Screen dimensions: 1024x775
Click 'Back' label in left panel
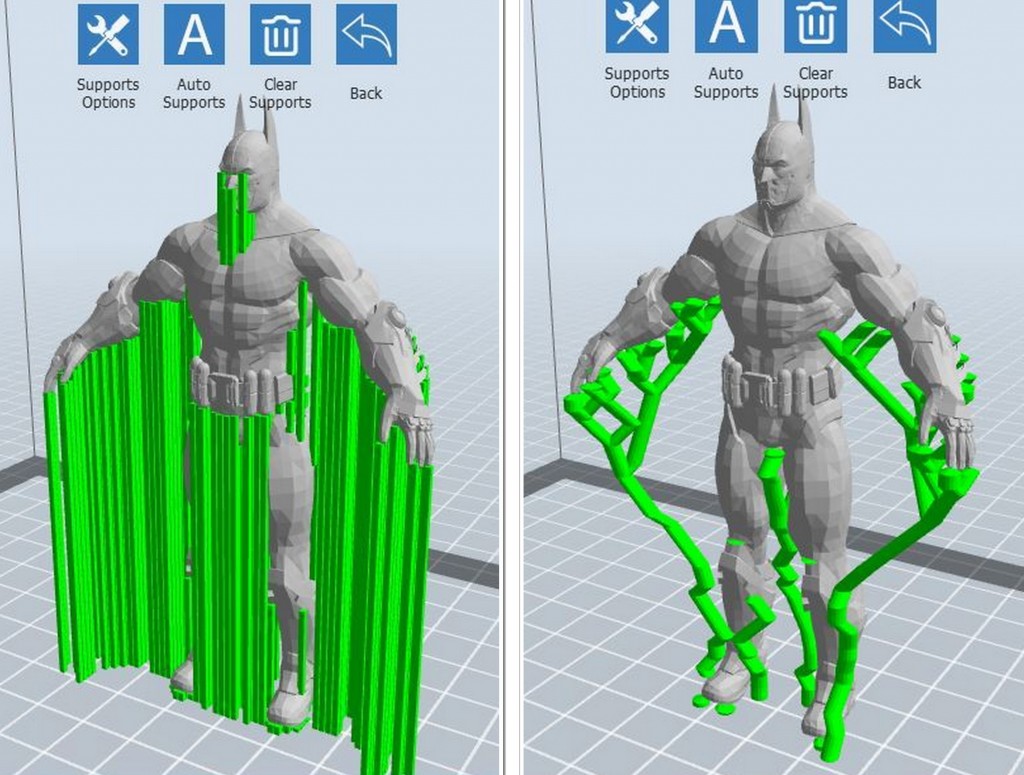pos(366,93)
